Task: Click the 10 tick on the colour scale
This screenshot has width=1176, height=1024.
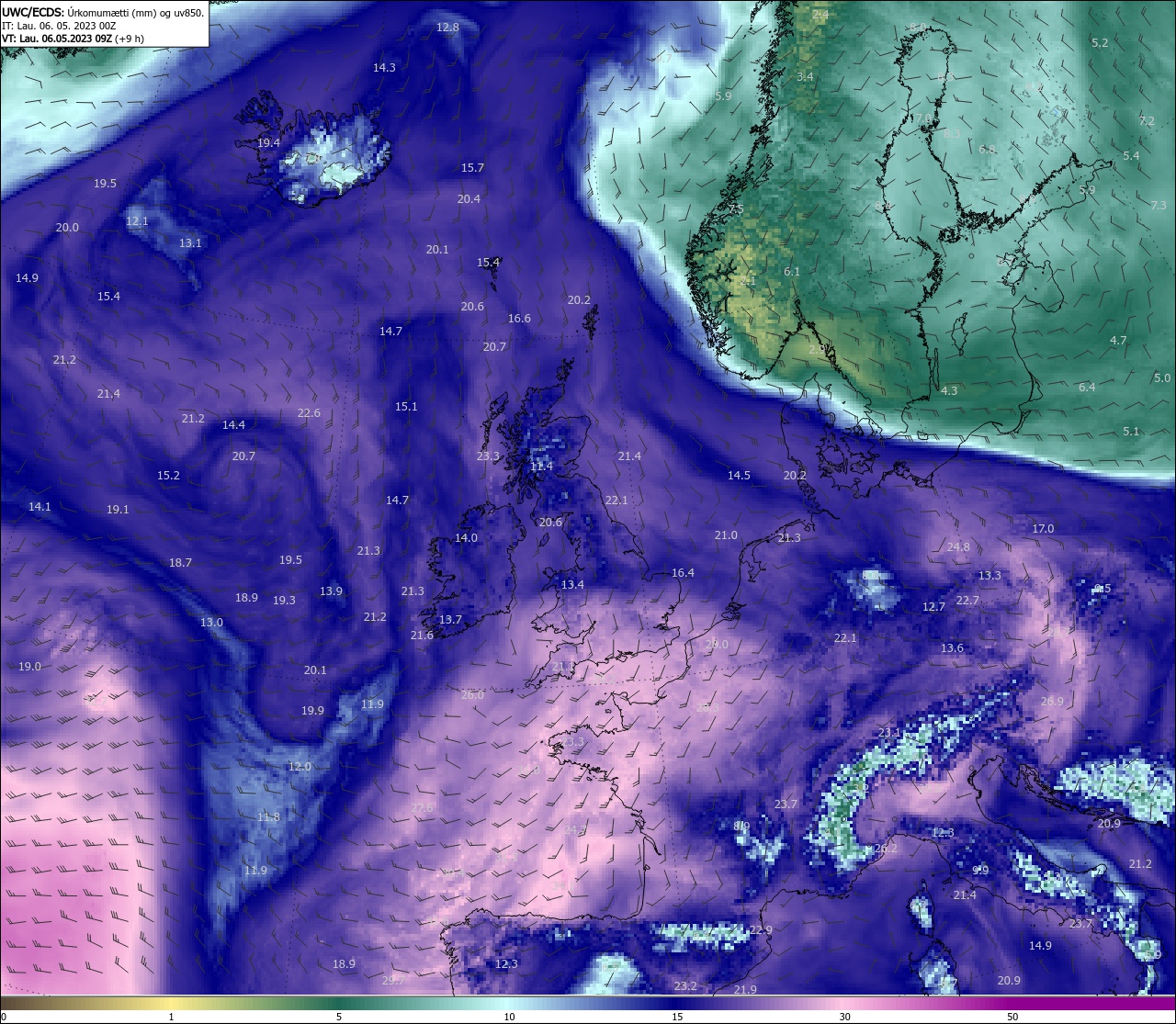Action: tap(509, 1017)
